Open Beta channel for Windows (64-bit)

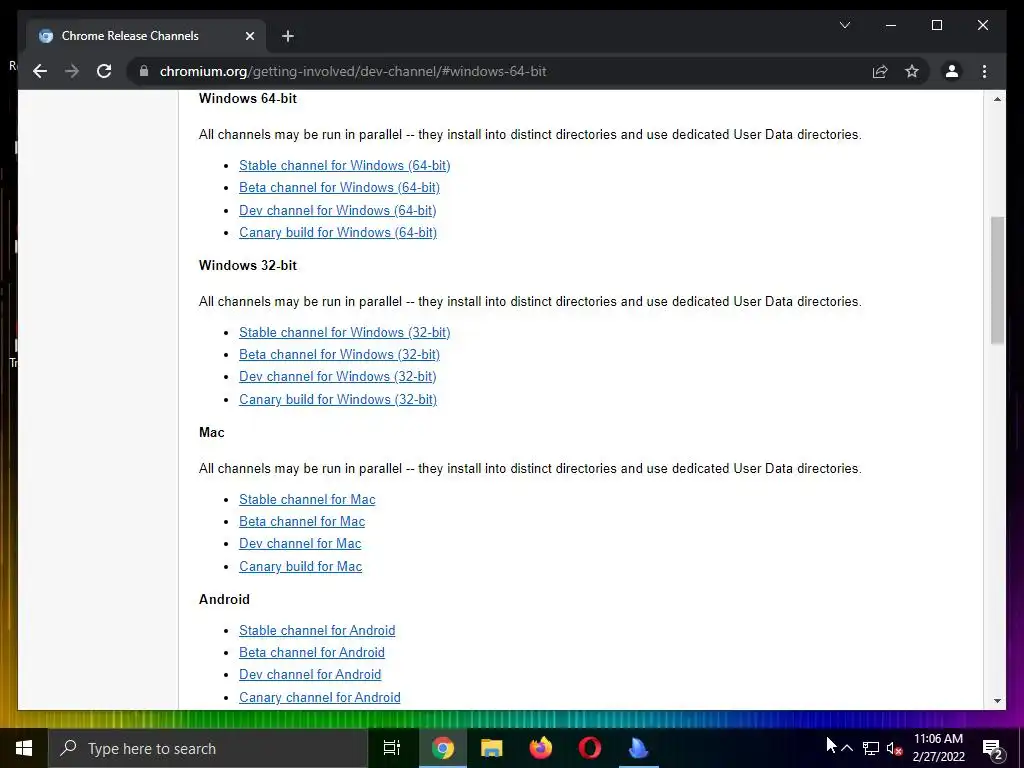pyautogui.click(x=339, y=187)
